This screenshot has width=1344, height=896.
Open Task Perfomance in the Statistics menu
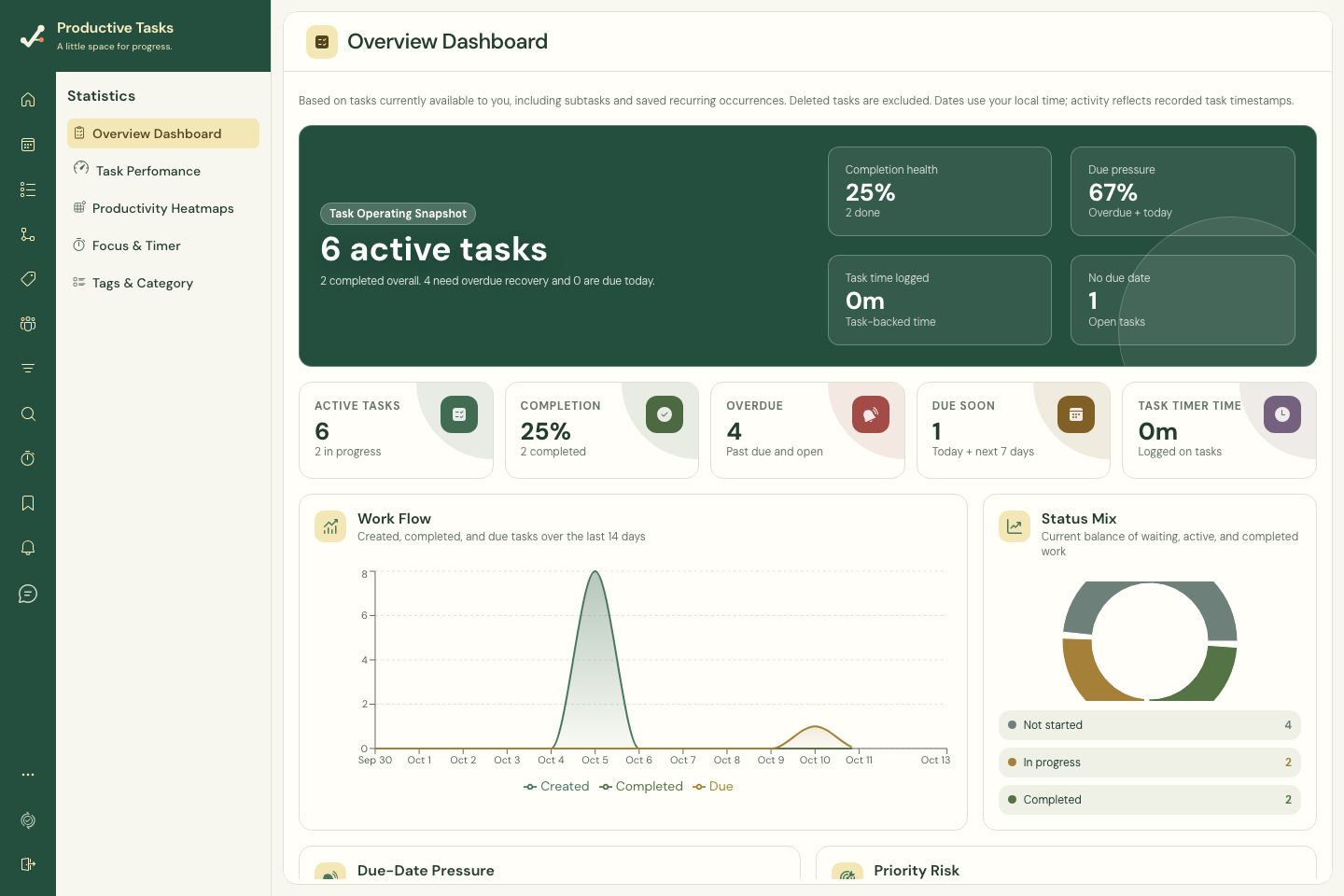point(163,171)
